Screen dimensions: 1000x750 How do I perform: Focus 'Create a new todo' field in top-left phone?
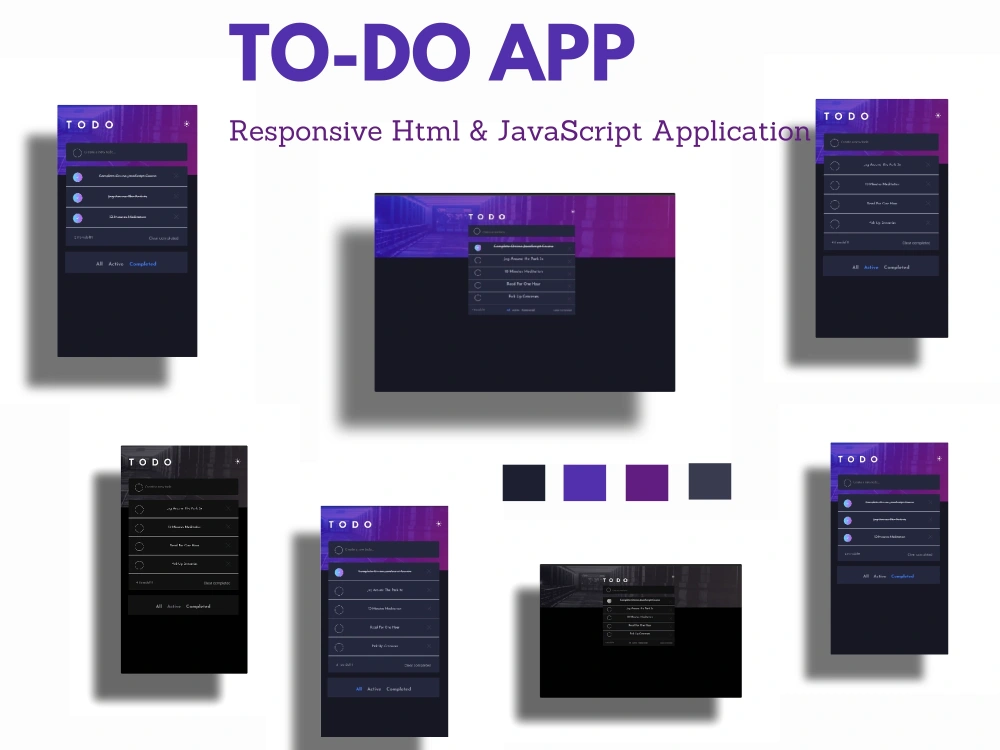pyautogui.click(x=126, y=152)
